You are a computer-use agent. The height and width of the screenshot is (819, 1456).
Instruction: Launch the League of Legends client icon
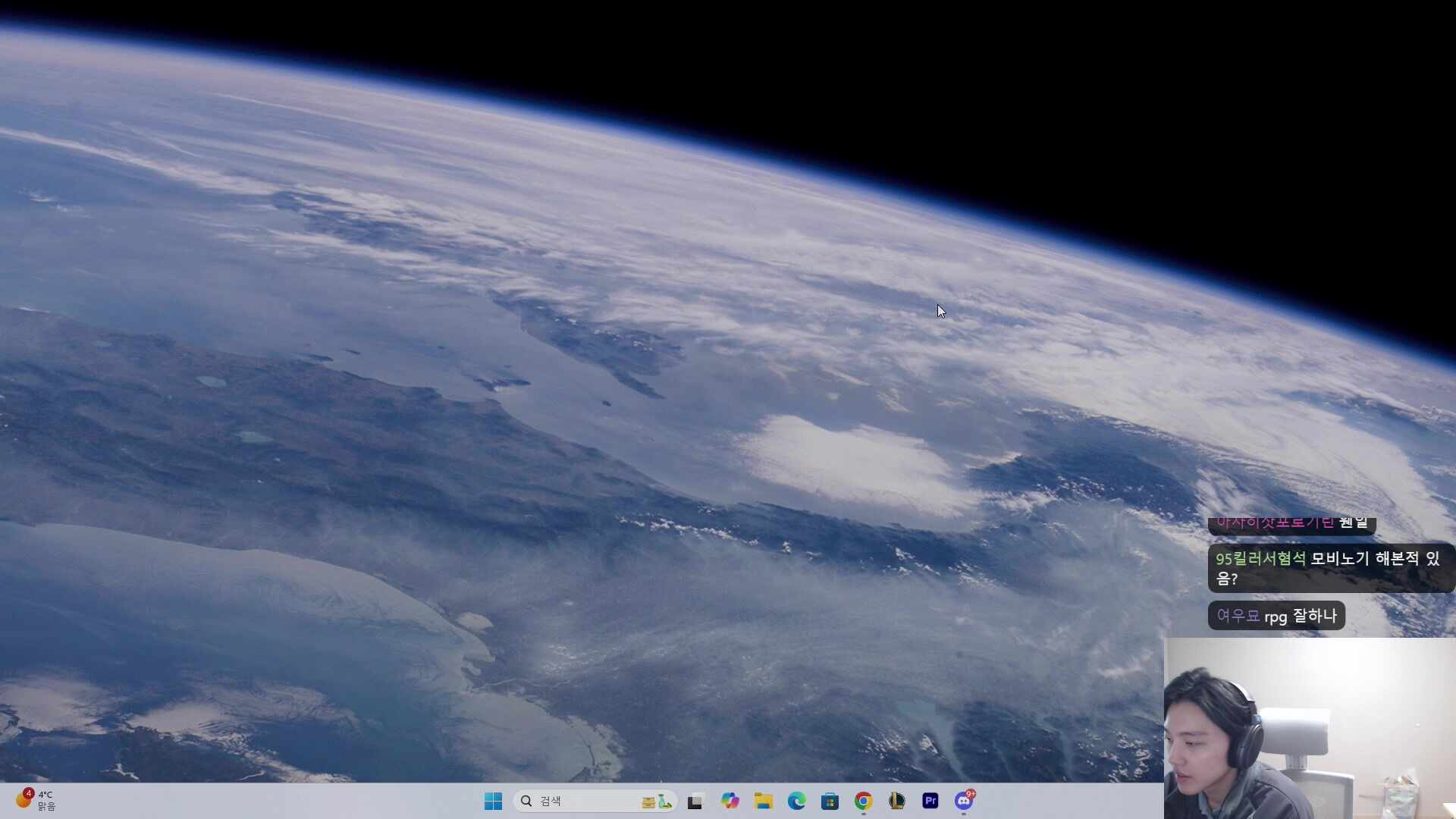point(896,801)
